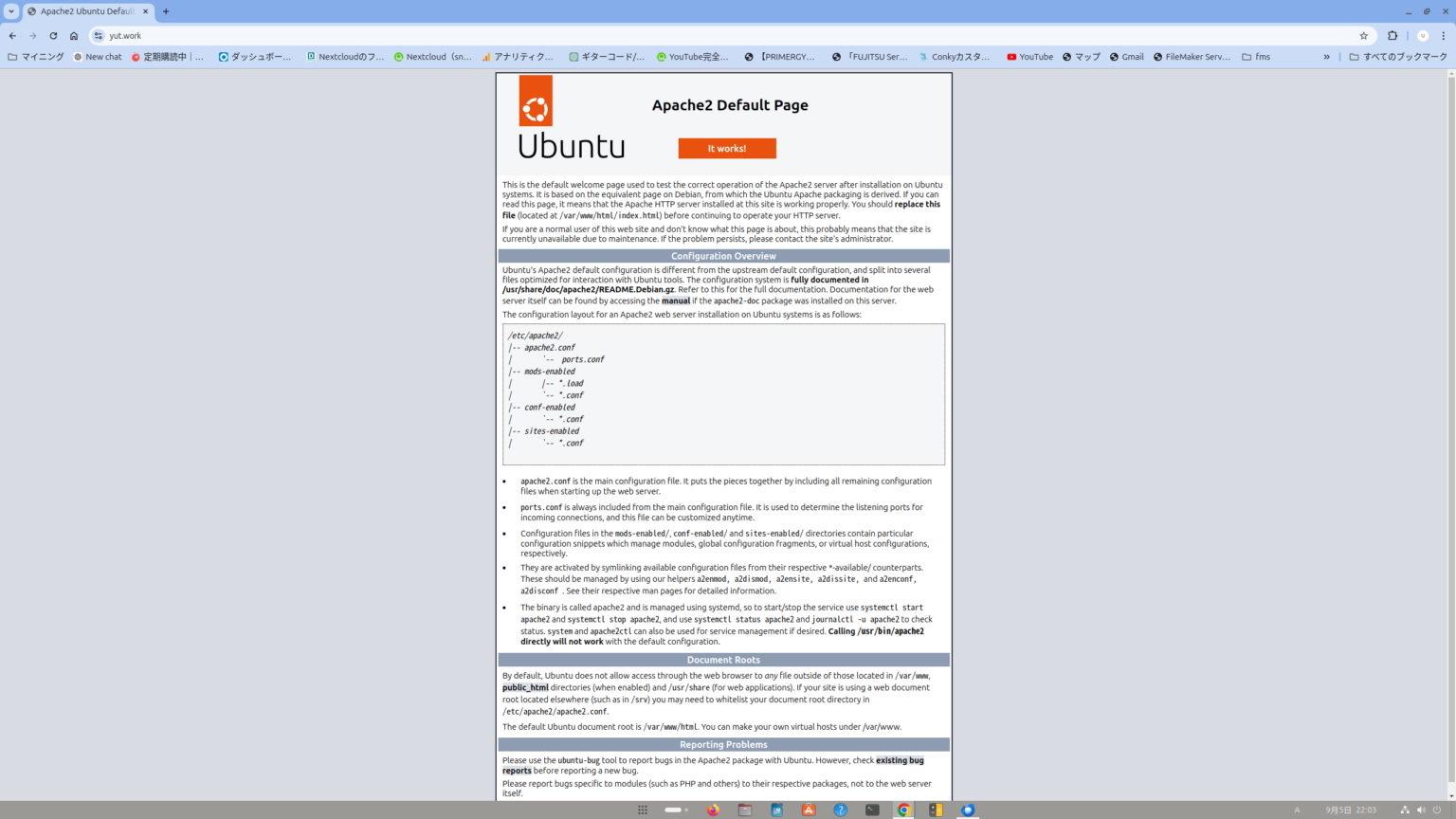Click the site information icon in address bar
This screenshot has width=1456, height=819.
[x=99, y=36]
